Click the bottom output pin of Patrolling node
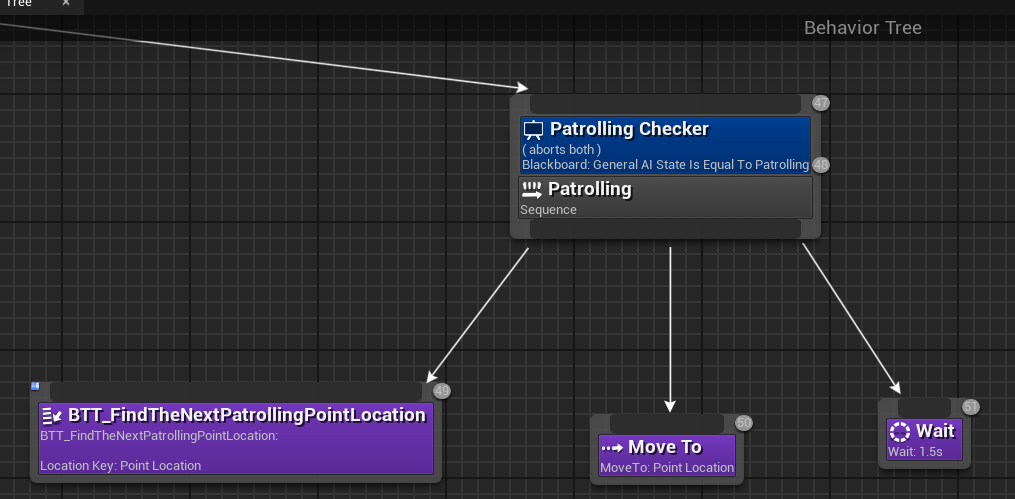1015x499 pixels. click(x=665, y=229)
